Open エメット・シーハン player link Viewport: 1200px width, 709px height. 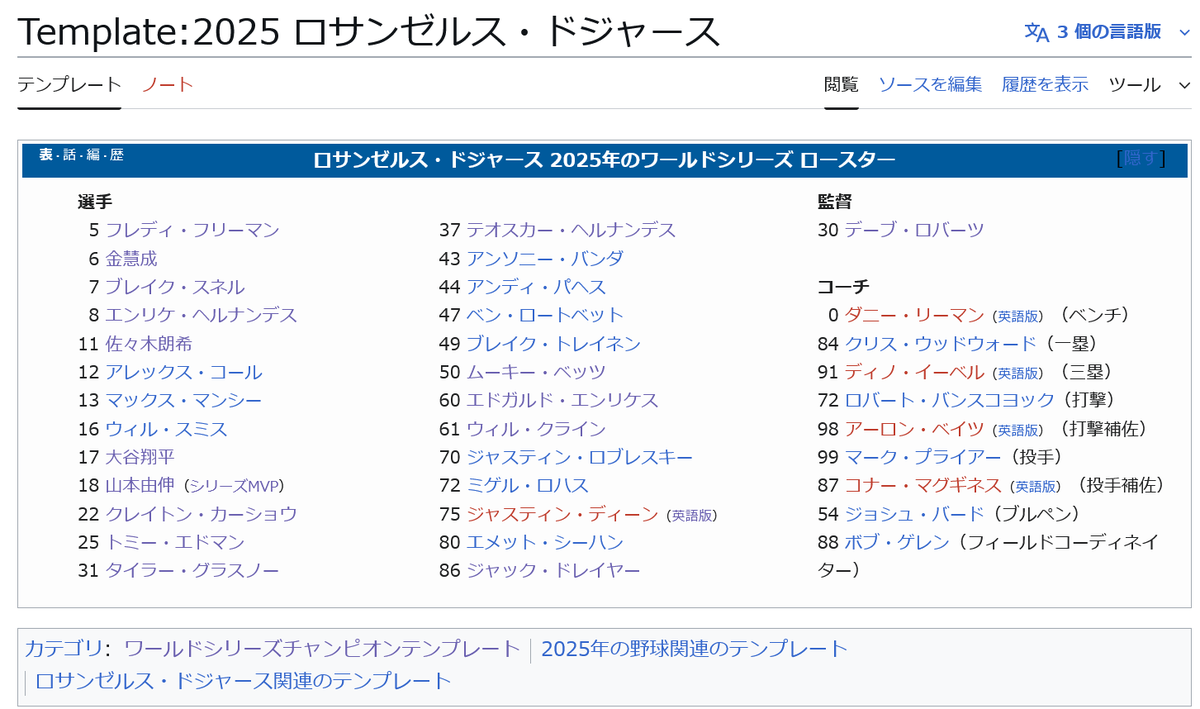545,542
